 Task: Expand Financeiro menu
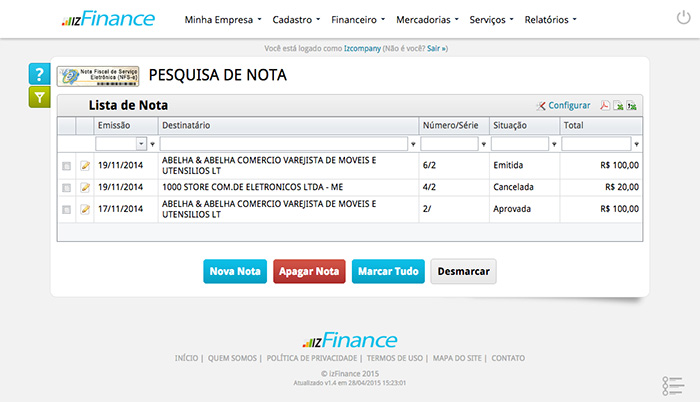(x=358, y=20)
